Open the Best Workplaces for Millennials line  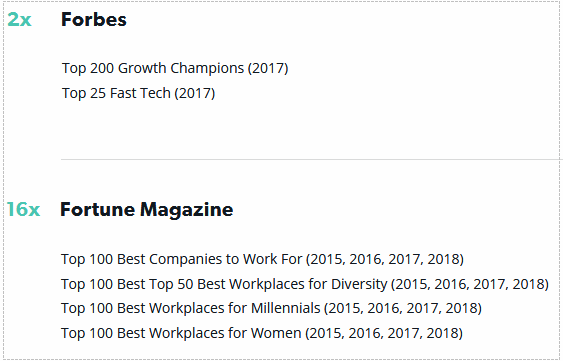point(271,308)
